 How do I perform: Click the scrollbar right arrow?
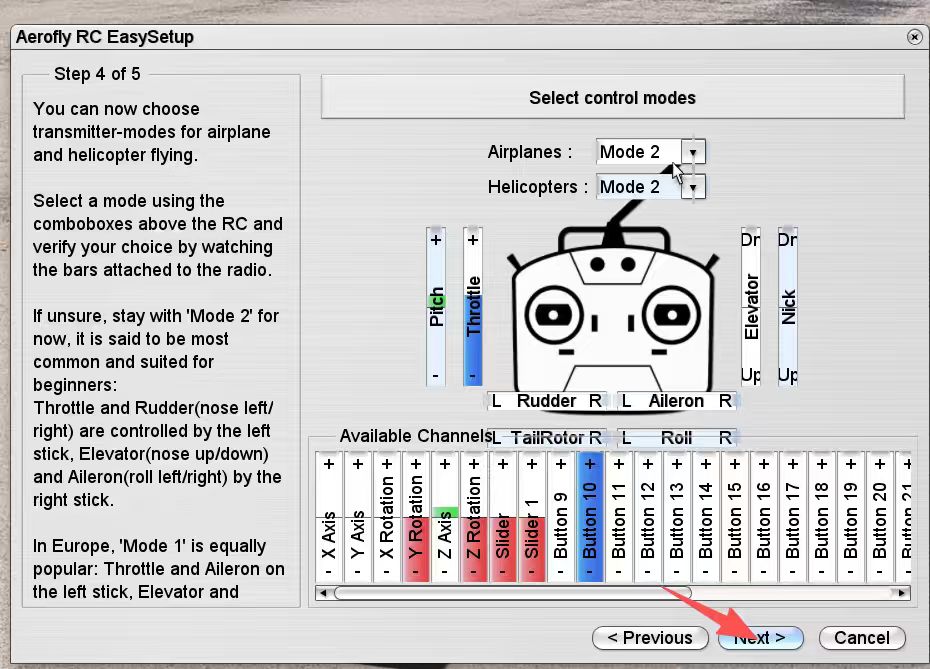(x=903, y=593)
